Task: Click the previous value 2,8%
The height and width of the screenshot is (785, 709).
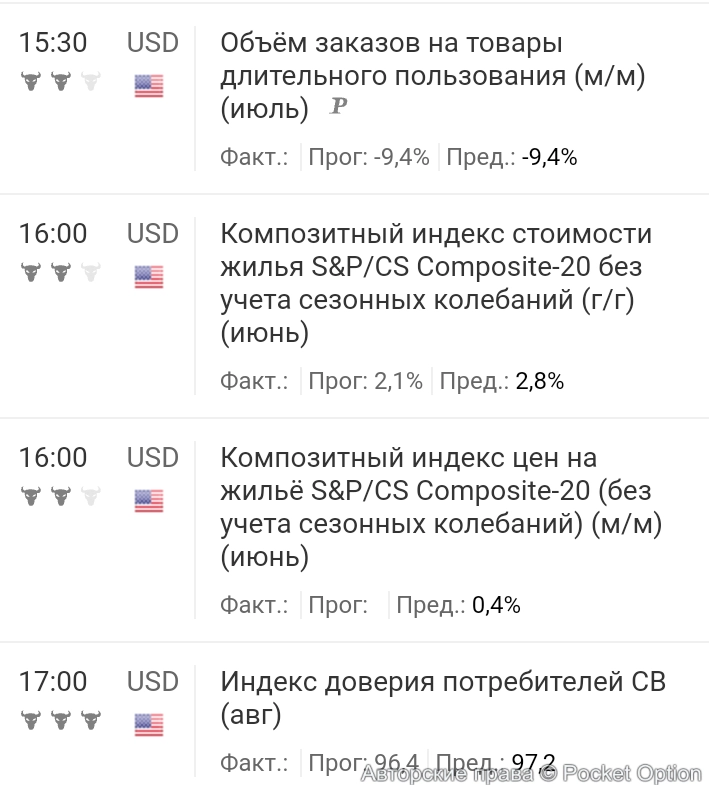Action: coord(540,381)
